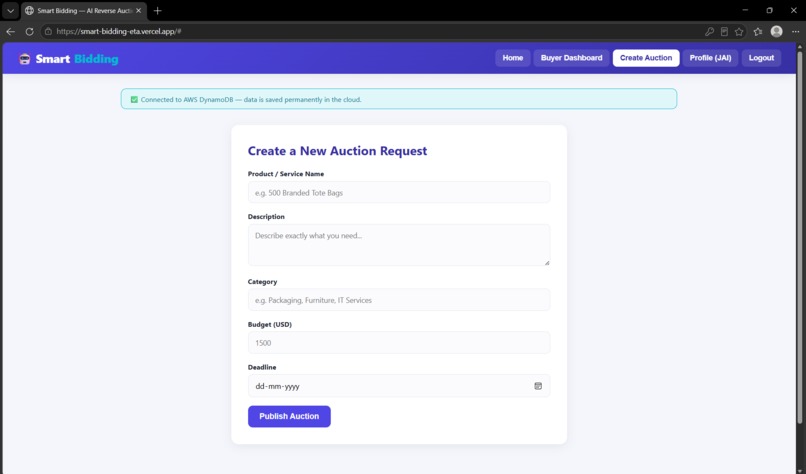
Task: Click the browser address bar URL
Action: (119, 31)
